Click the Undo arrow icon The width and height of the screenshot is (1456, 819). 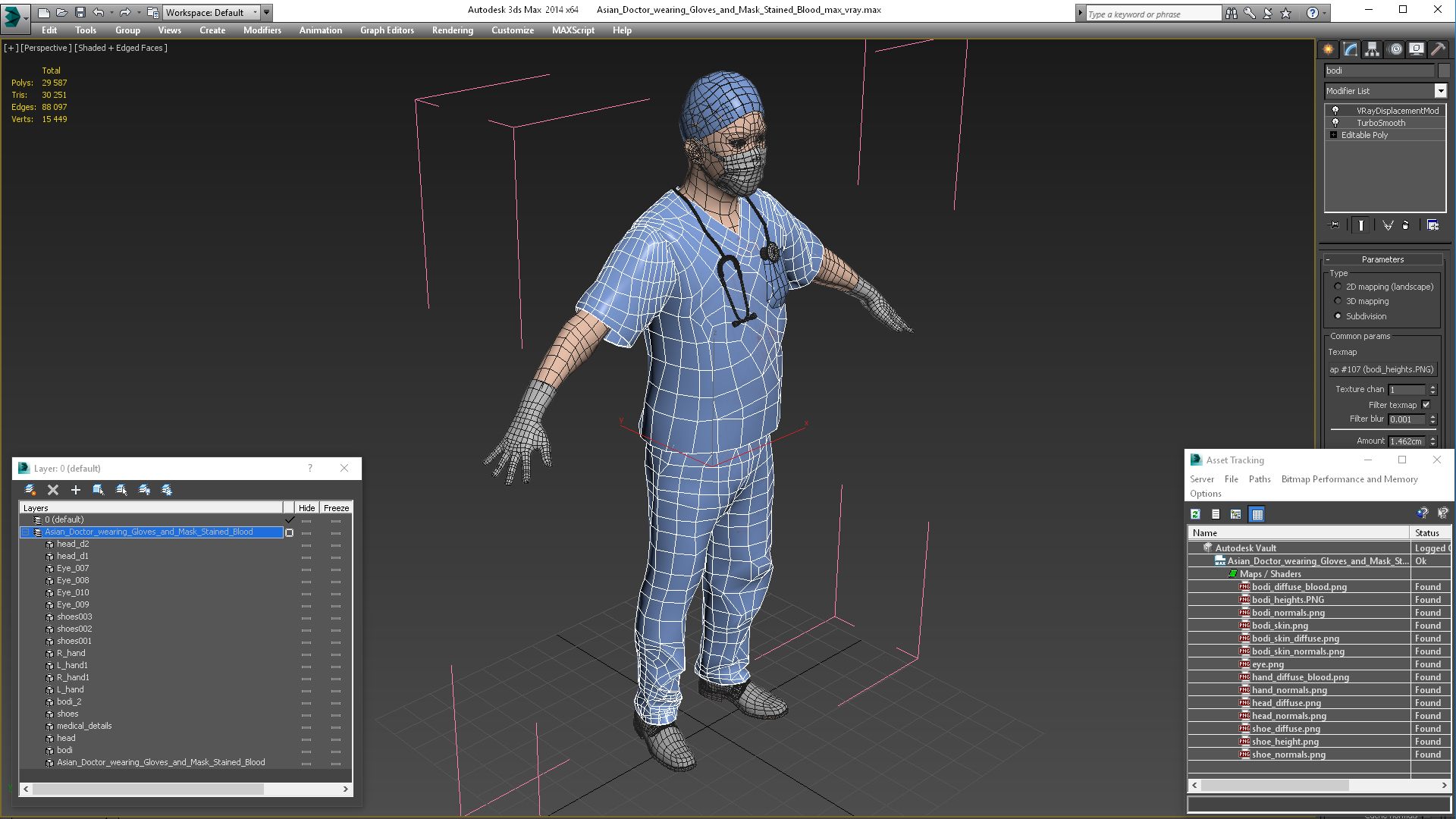[x=99, y=13]
